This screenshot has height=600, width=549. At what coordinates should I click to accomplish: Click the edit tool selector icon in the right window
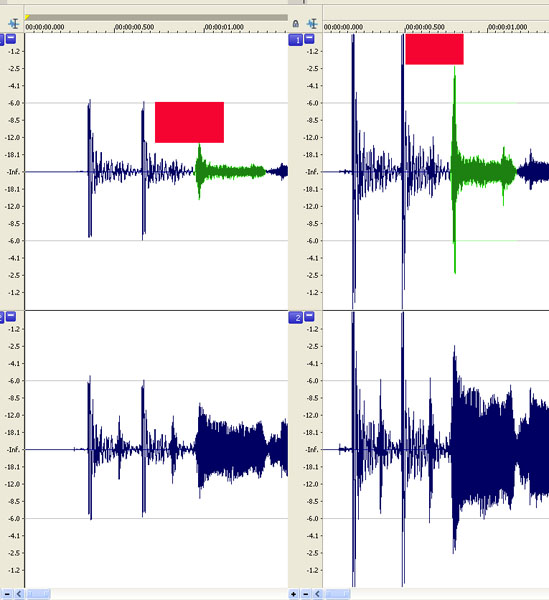pyautogui.click(x=312, y=24)
